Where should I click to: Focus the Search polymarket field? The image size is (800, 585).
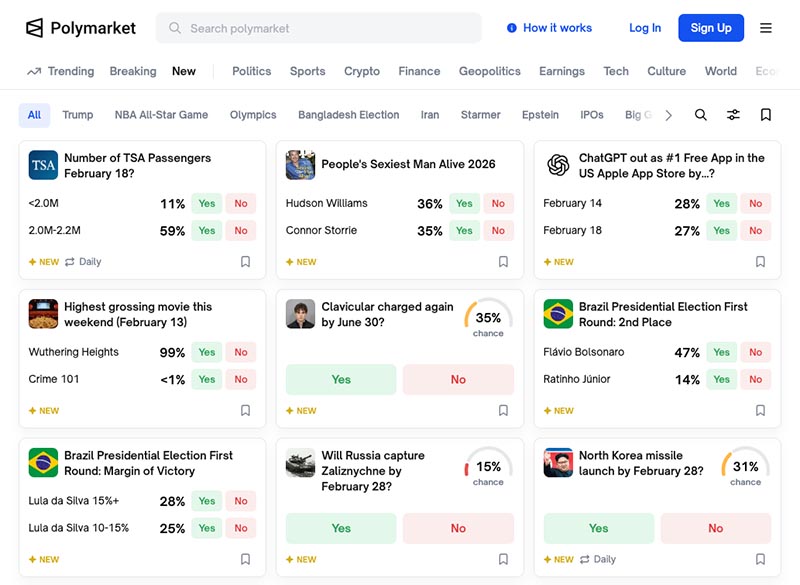(x=318, y=28)
